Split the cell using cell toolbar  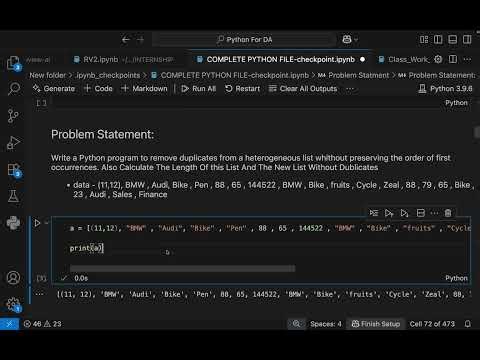pos(421,213)
